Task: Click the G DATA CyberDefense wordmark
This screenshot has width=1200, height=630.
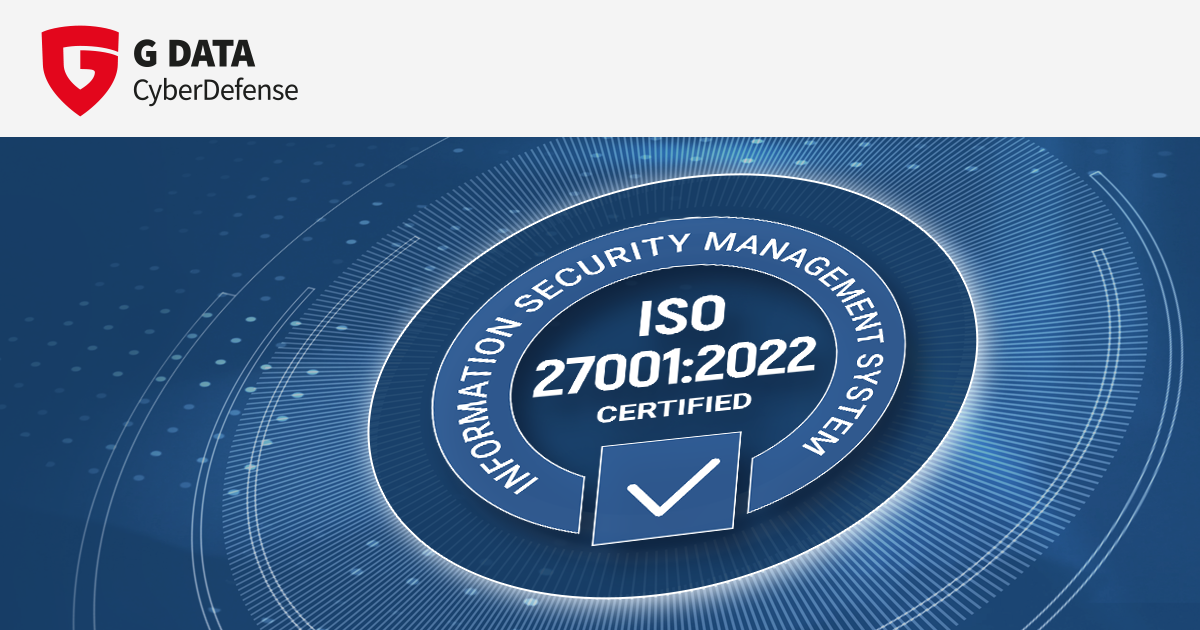Action: pyautogui.click(x=215, y=72)
